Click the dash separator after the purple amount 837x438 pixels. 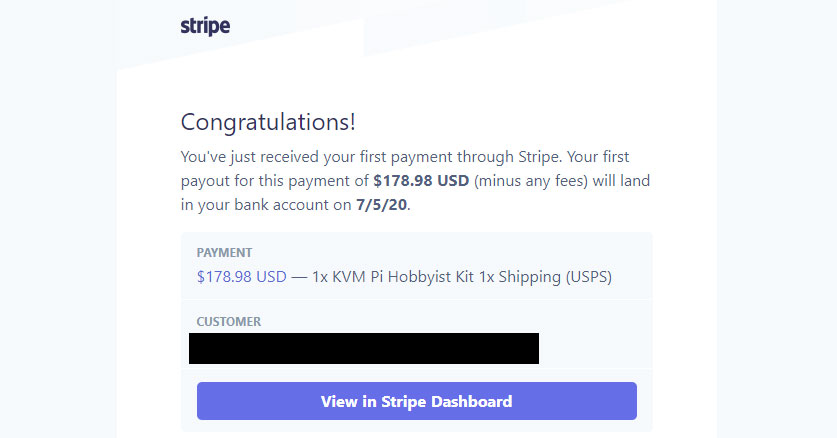[x=298, y=276]
